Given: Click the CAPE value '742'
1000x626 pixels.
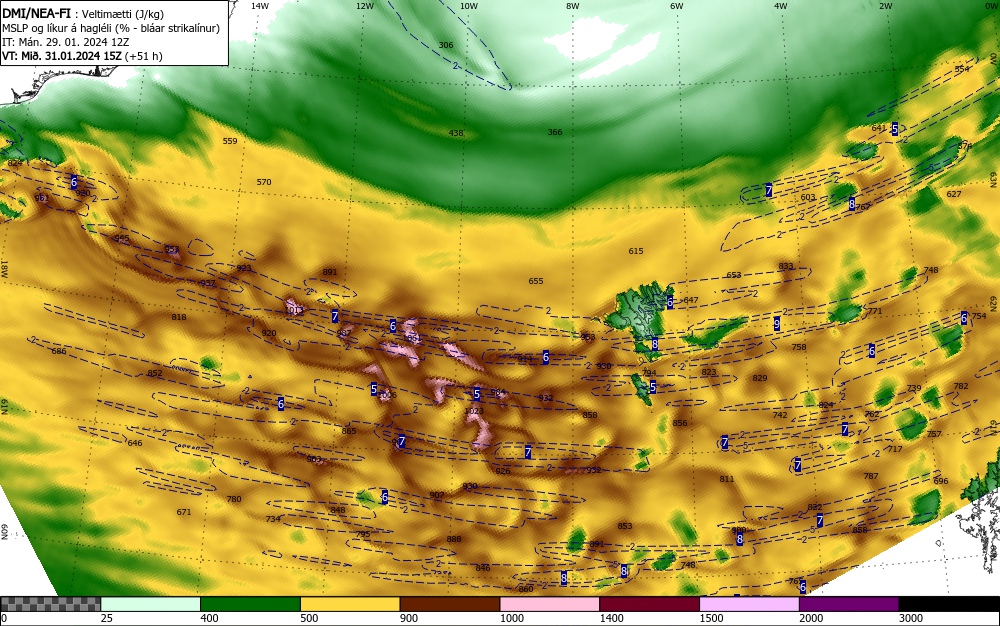Looking at the screenshot, I should click(x=780, y=415).
